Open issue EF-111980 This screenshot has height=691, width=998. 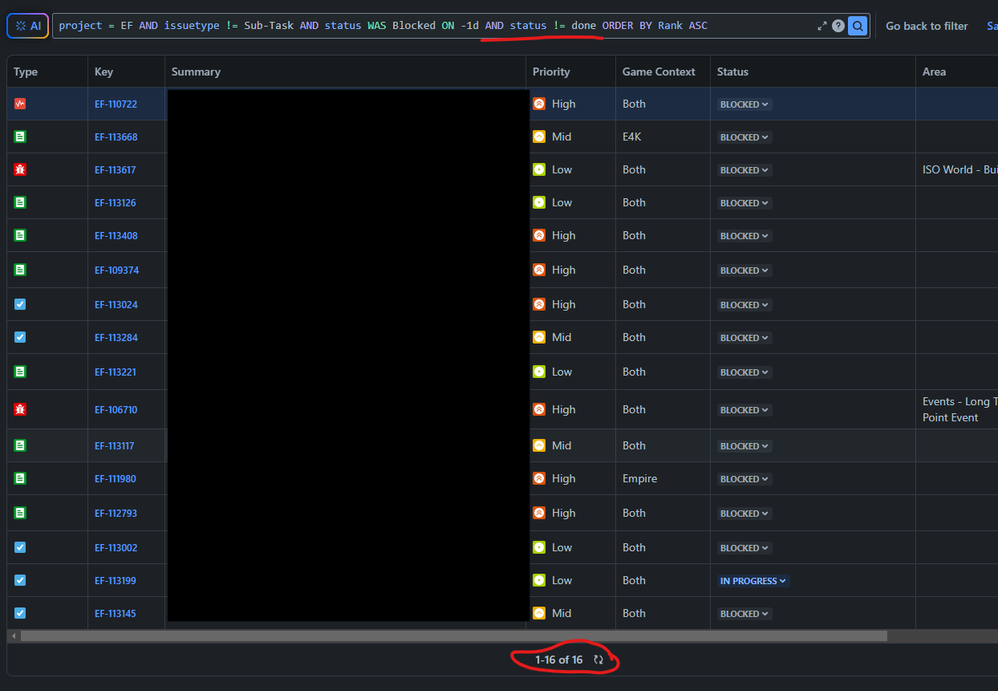(115, 479)
